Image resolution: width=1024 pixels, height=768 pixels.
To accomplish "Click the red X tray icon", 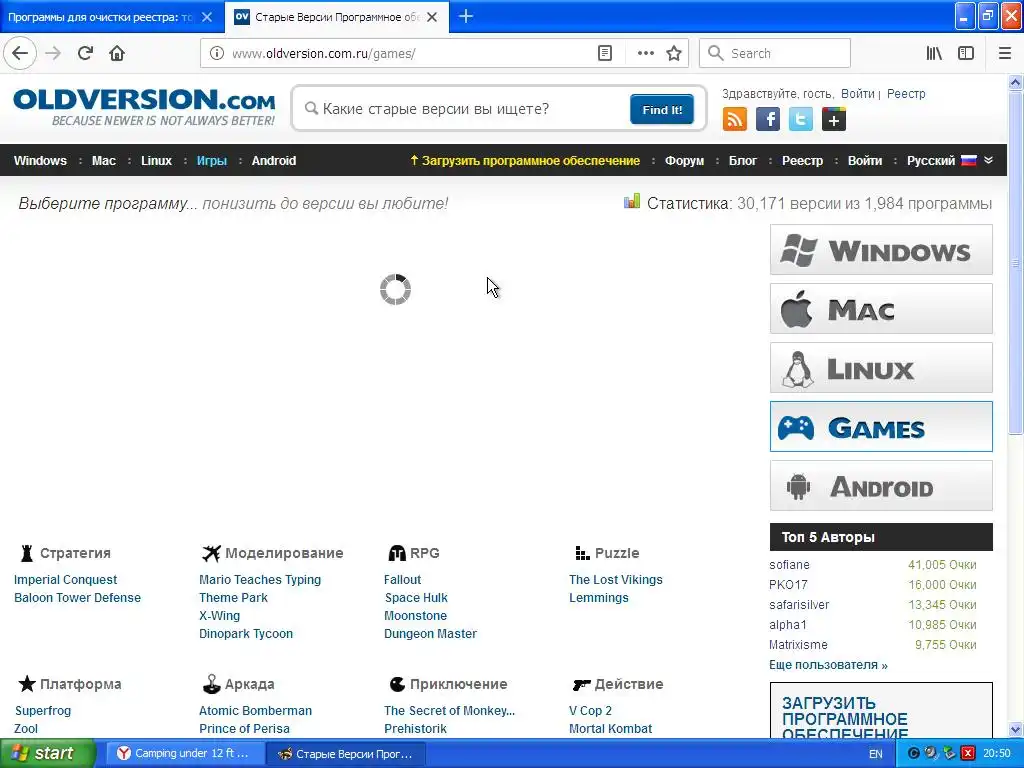I will coord(968,753).
